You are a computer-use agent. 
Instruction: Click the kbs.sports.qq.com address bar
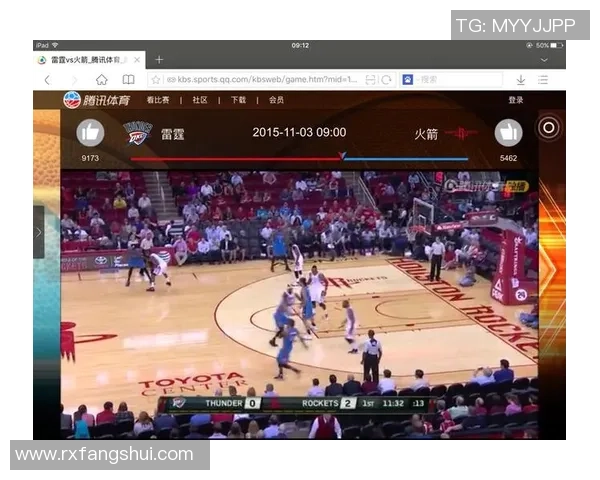coord(260,80)
